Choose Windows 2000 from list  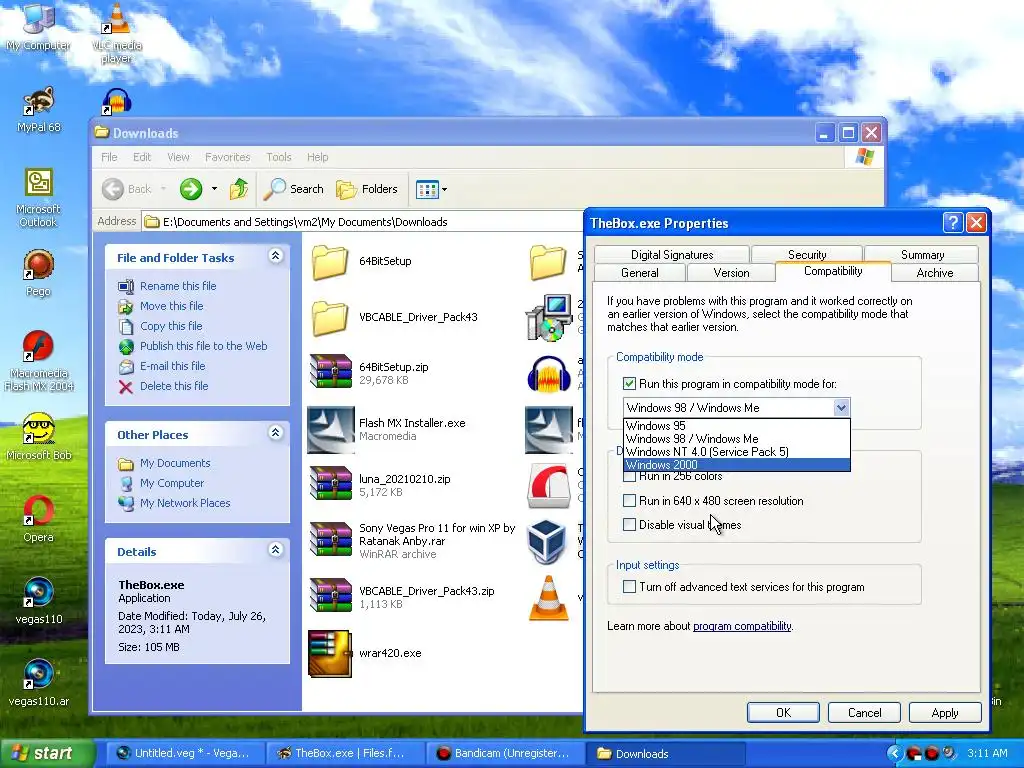(737, 465)
